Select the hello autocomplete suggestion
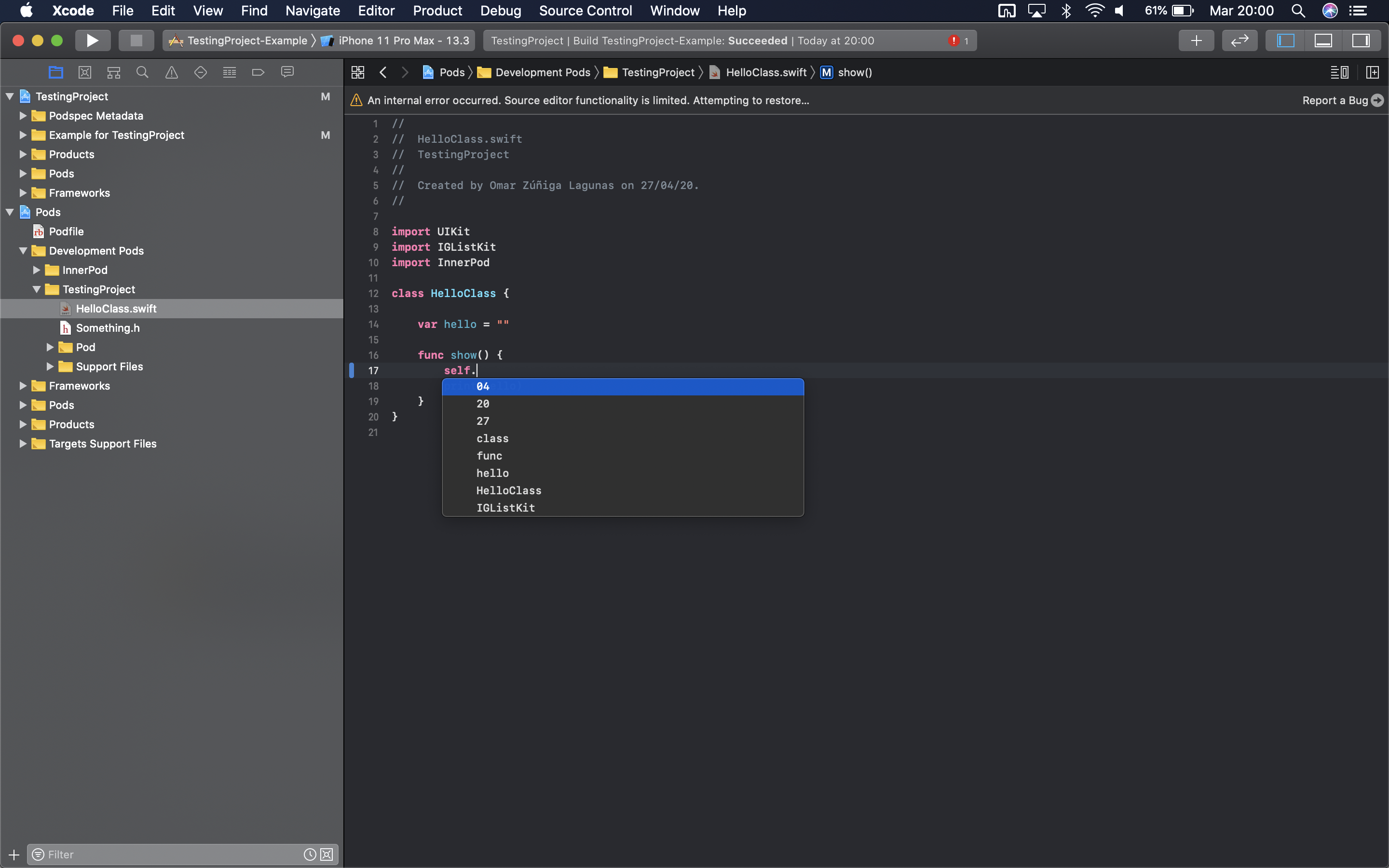 492,473
